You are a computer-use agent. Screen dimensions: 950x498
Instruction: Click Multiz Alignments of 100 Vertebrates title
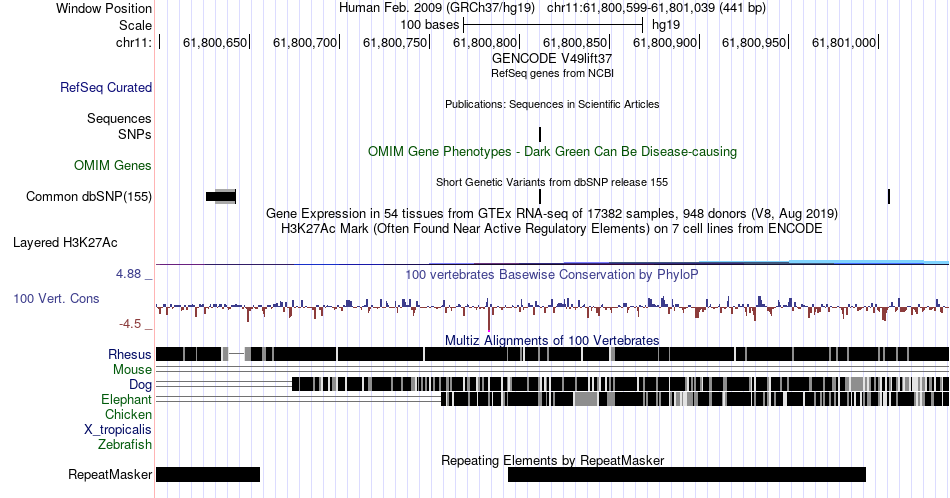552,340
